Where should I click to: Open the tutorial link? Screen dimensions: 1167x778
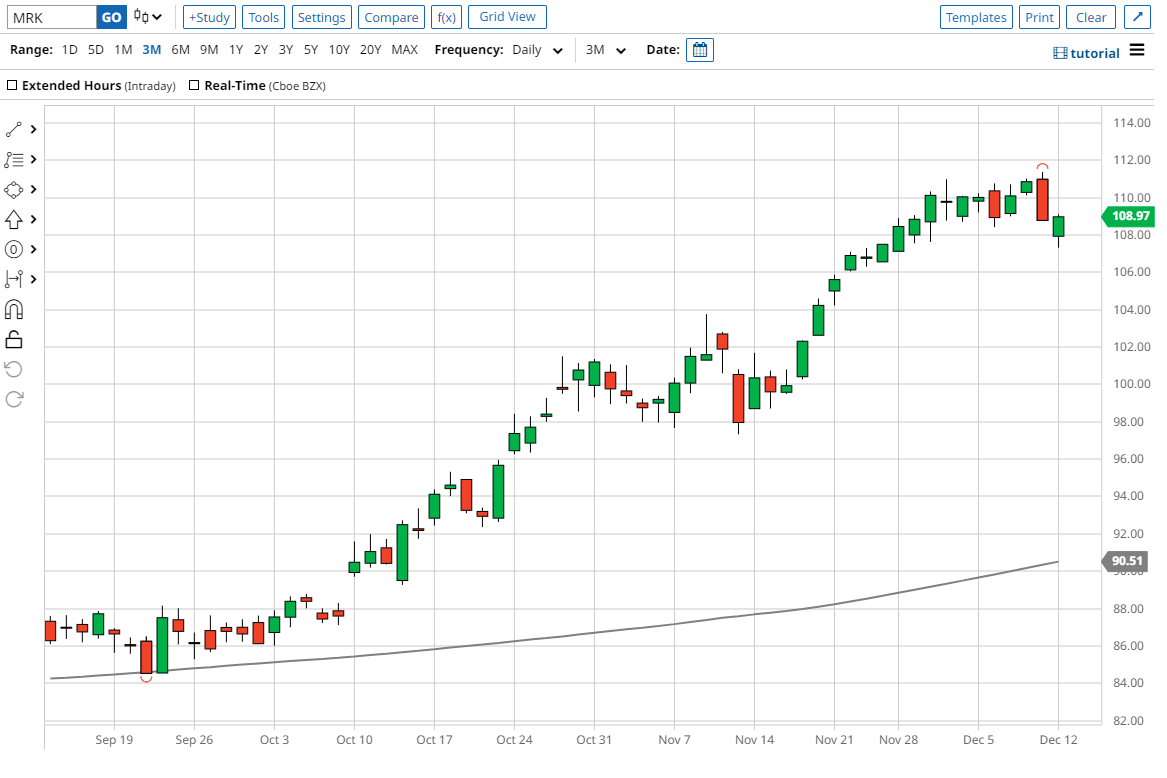(1087, 53)
